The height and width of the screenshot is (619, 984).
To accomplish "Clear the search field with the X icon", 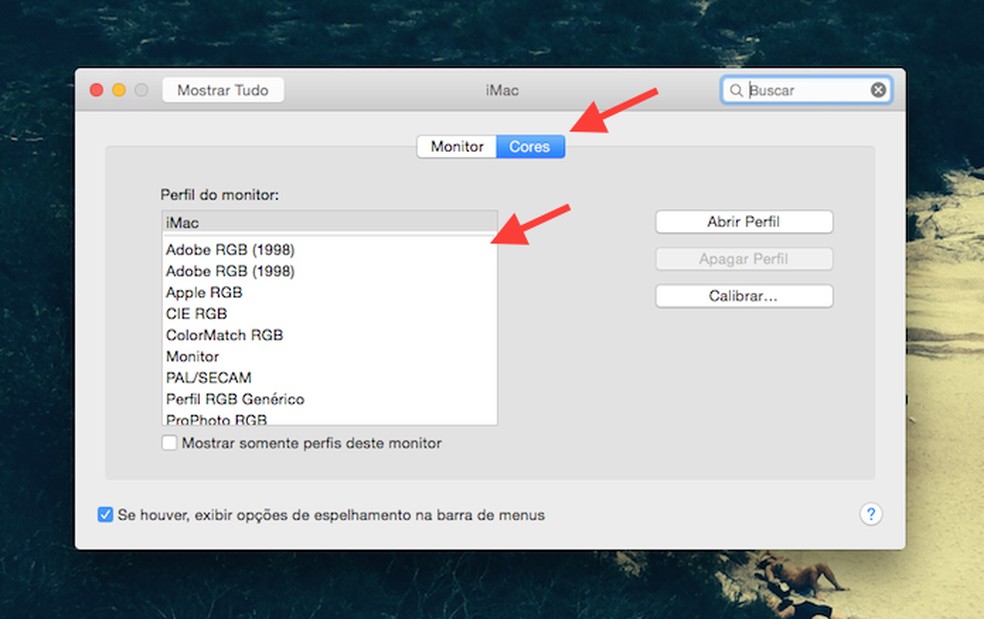I will coord(877,89).
